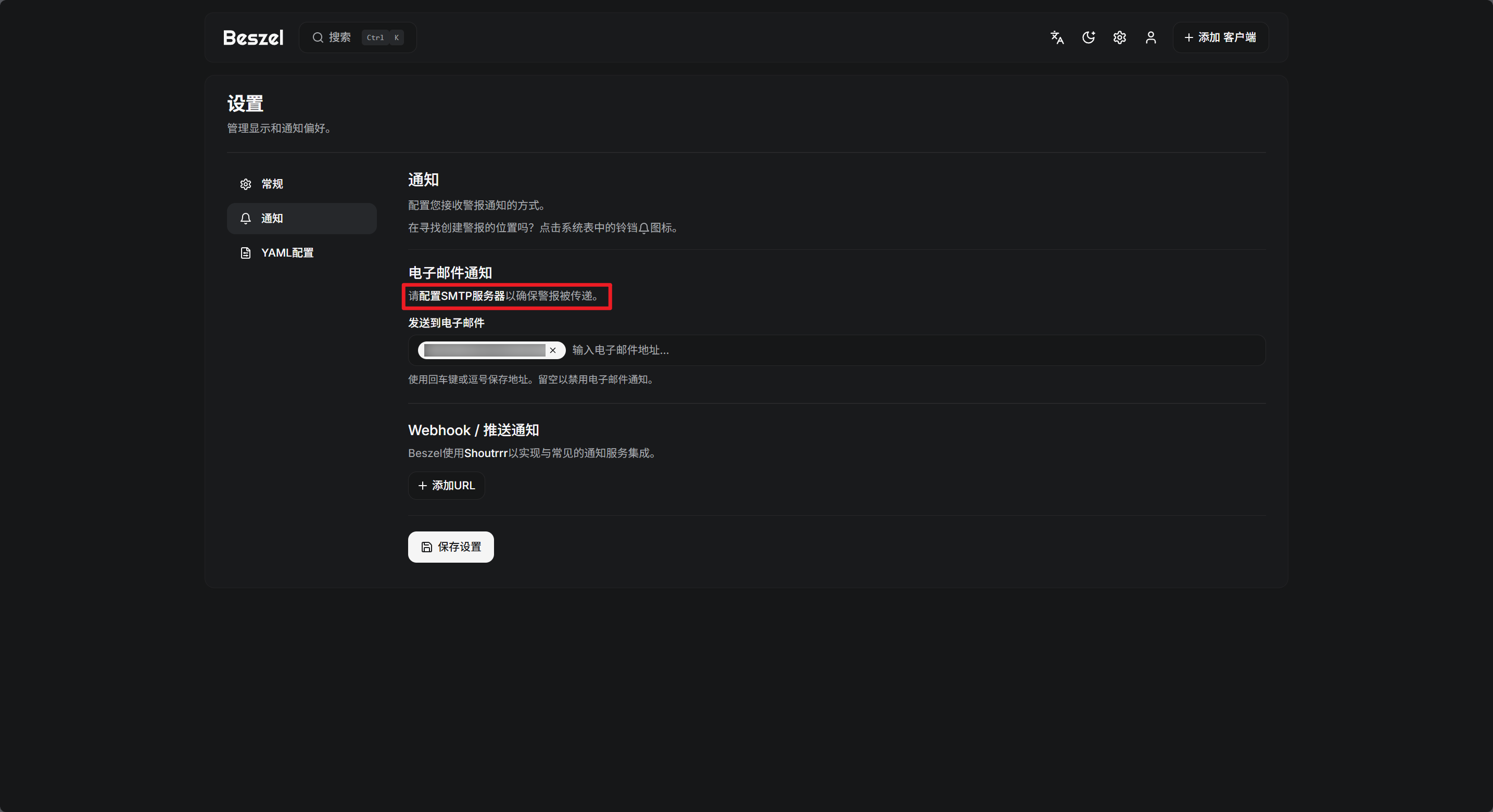Image resolution: width=1493 pixels, height=812 pixels.
Task: Click the Webhook / 推送通知 heading
Action: 474,430
